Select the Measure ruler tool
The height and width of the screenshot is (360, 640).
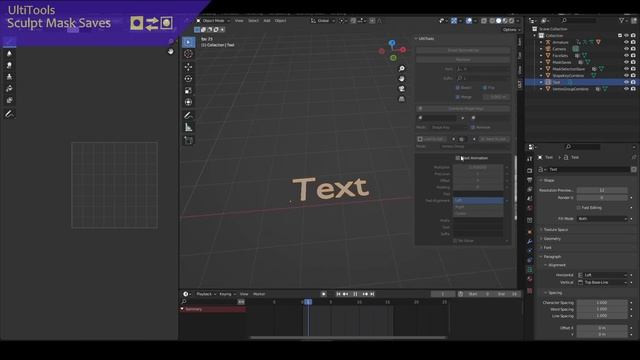pos(188,127)
